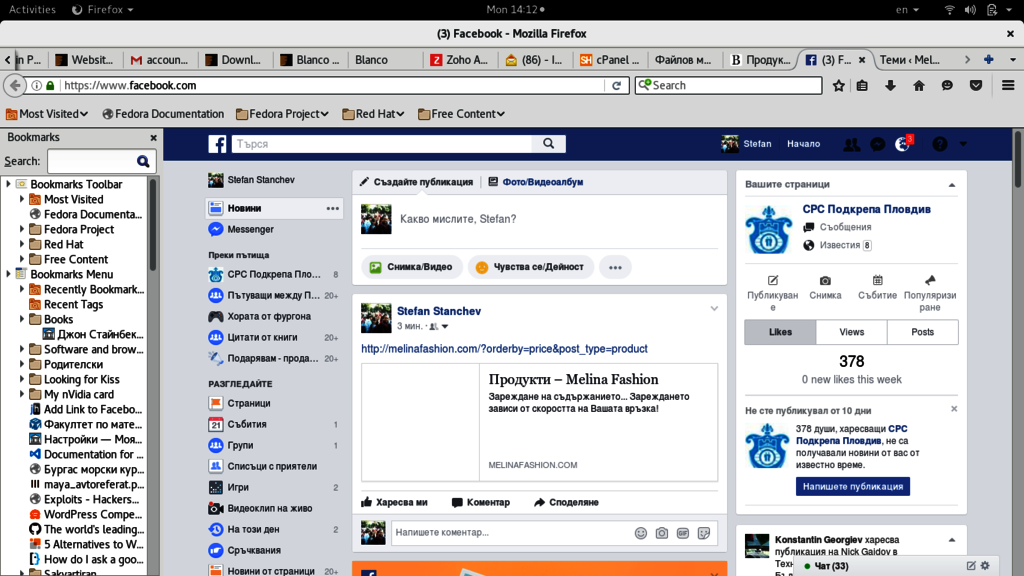Click the Споделяне share button
This screenshot has height=576, width=1024.
click(x=566, y=502)
